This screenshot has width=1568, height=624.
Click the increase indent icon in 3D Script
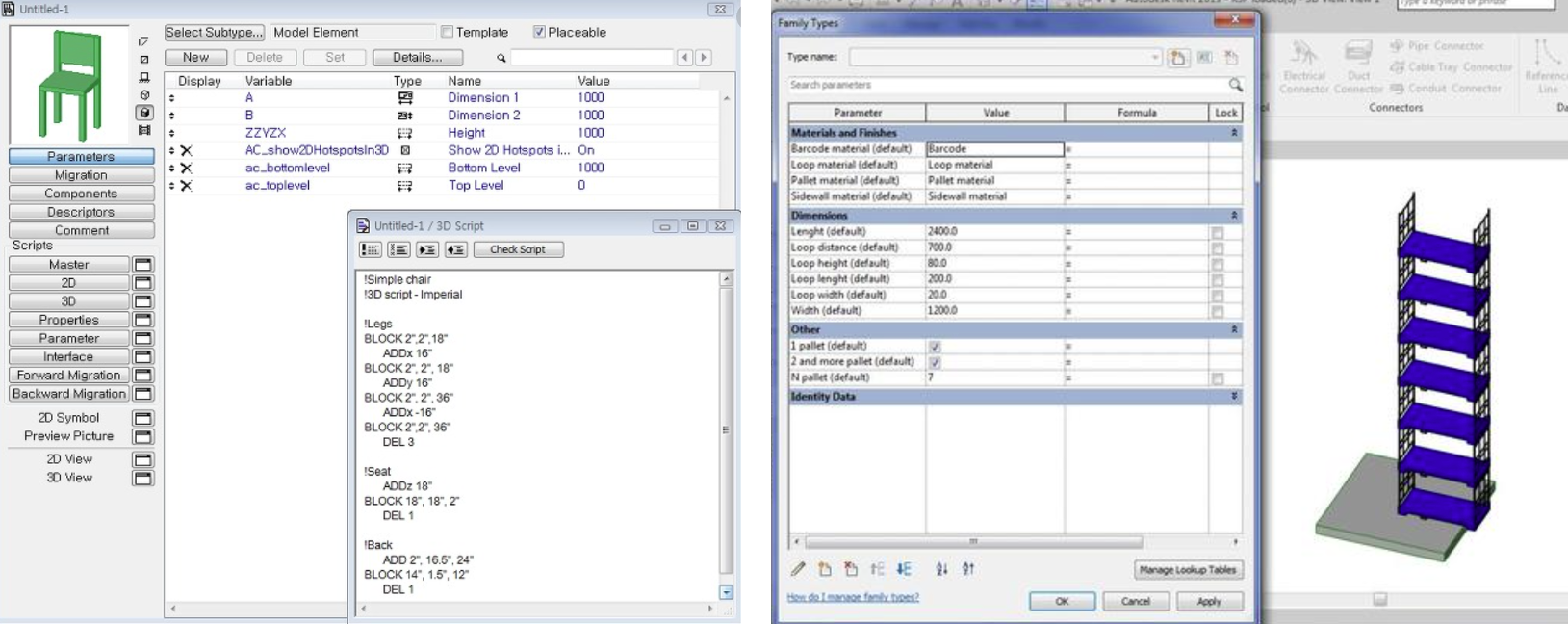(x=427, y=249)
